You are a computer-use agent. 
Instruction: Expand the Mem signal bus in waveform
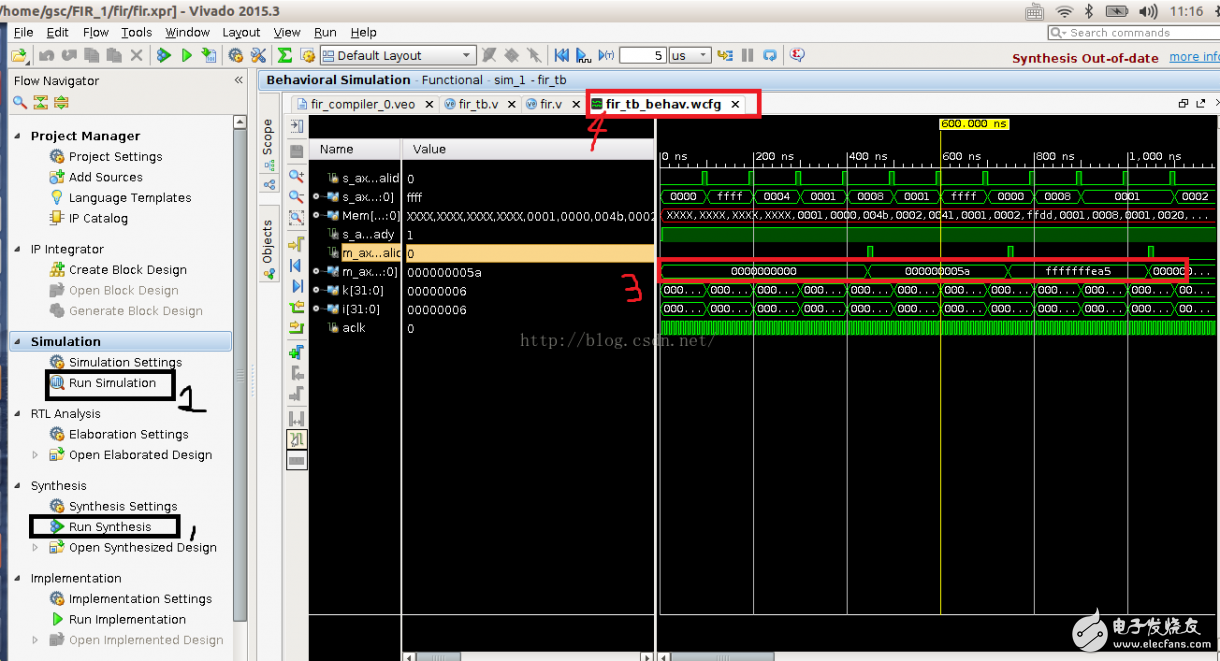coord(316,215)
